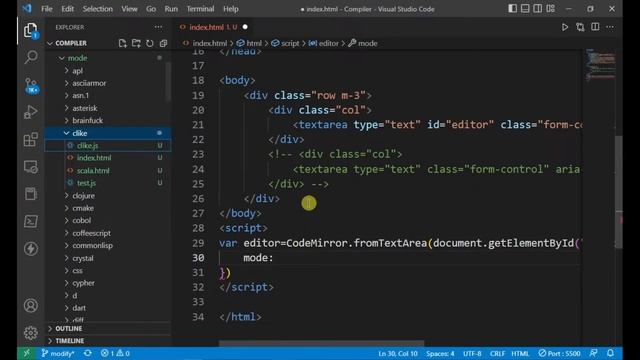Screen dimensions: 640x360
Task: Click the horizontal editor scrollbar
Action: (322, 344)
